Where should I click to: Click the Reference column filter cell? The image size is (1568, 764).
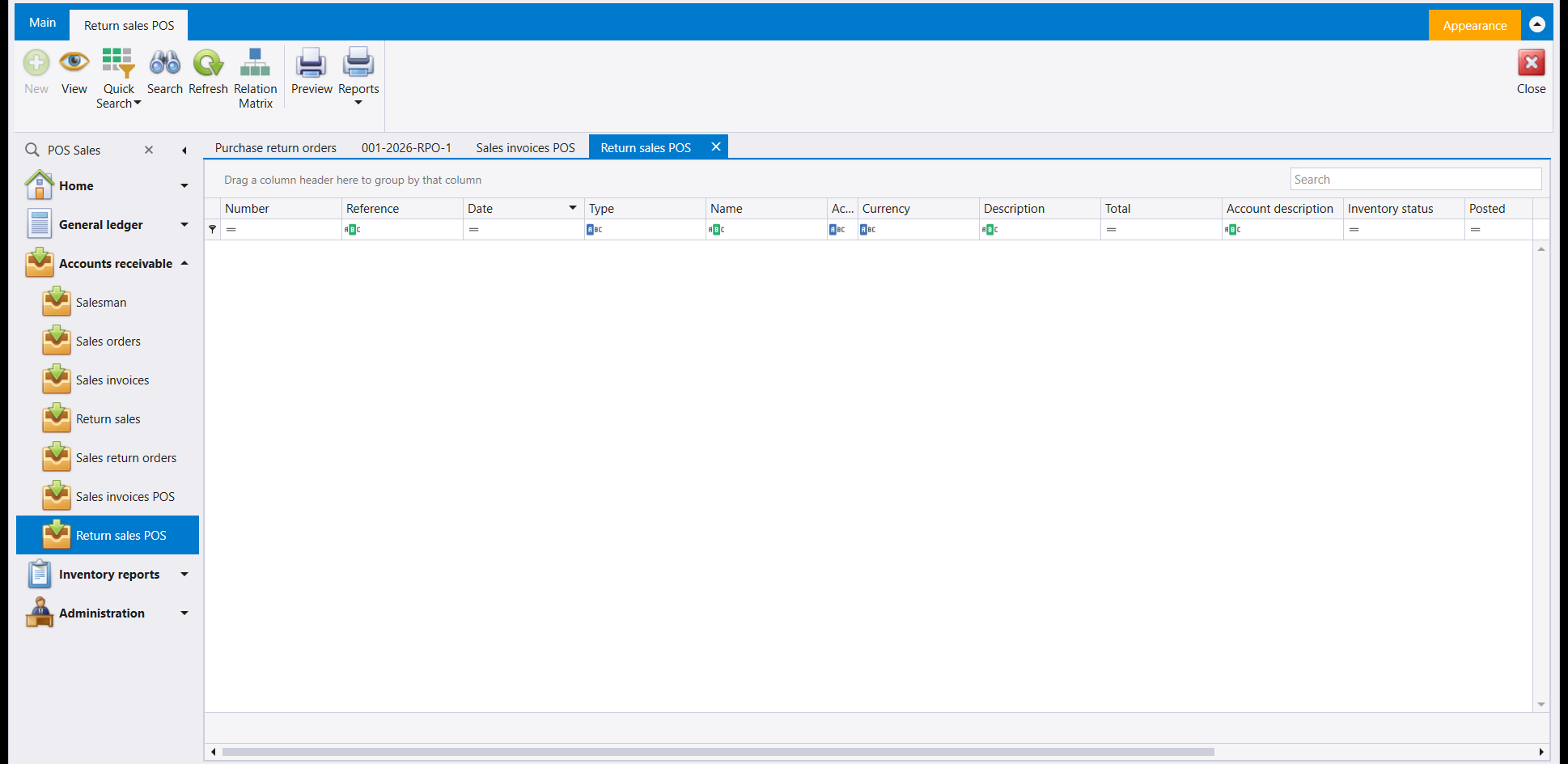[x=402, y=230]
